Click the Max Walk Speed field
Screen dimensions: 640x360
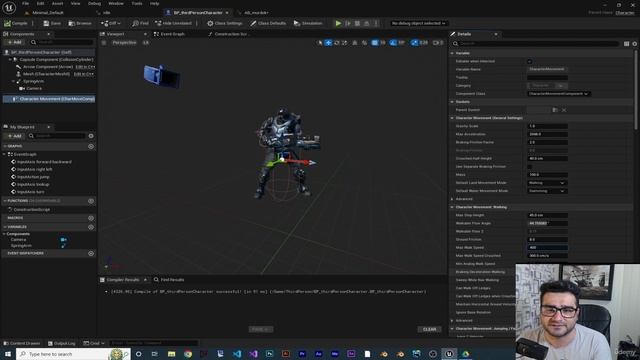547,248
